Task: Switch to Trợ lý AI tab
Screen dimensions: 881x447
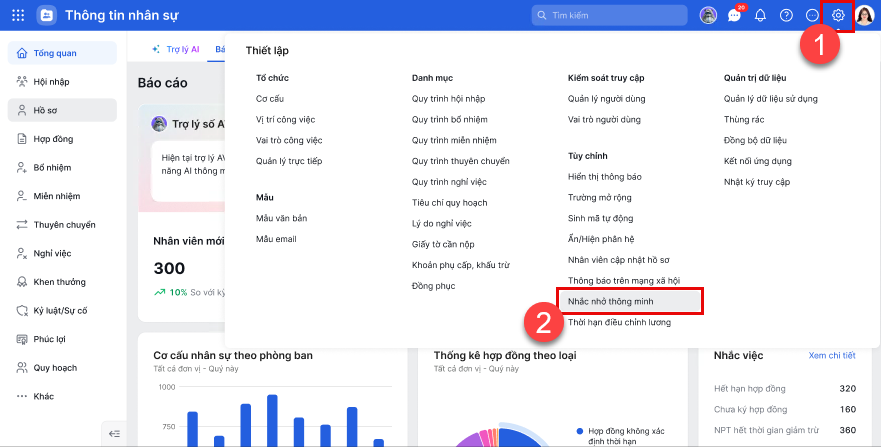Action: (175, 49)
